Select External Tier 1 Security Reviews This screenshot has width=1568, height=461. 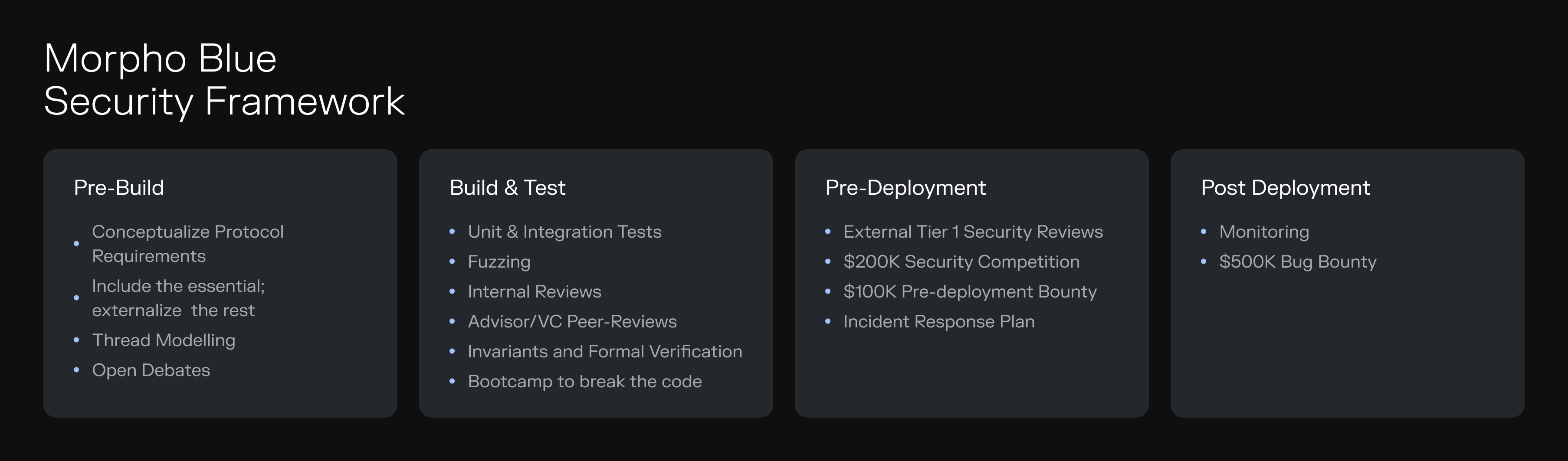[x=973, y=232]
